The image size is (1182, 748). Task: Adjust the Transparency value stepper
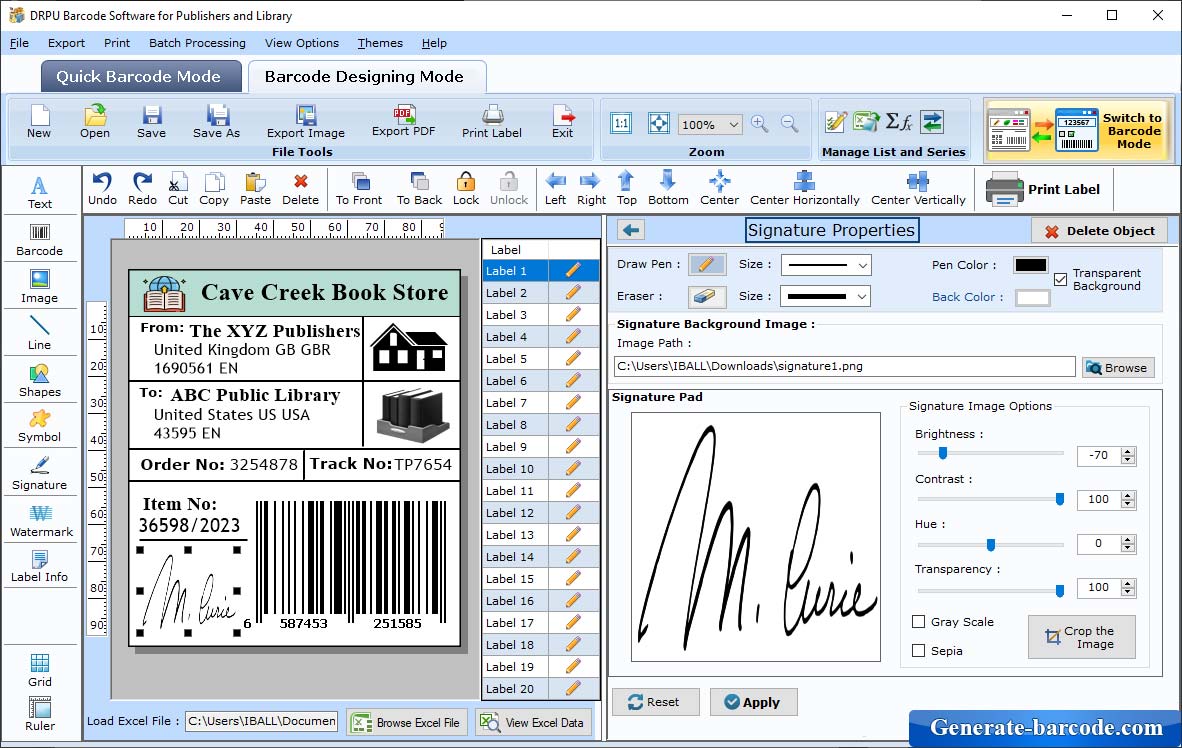click(x=1128, y=587)
